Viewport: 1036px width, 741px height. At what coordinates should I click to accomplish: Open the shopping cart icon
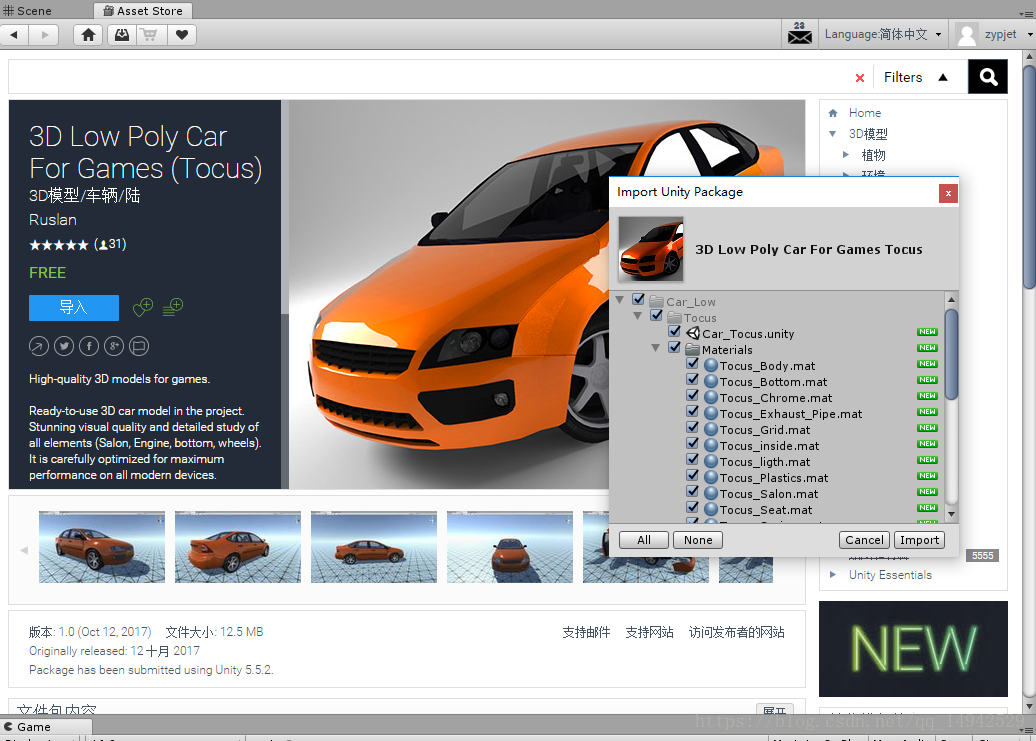tap(151, 34)
